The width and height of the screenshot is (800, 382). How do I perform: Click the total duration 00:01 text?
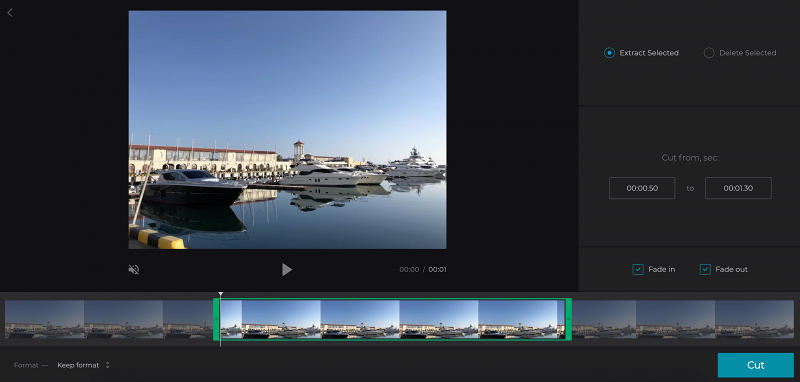click(x=437, y=269)
